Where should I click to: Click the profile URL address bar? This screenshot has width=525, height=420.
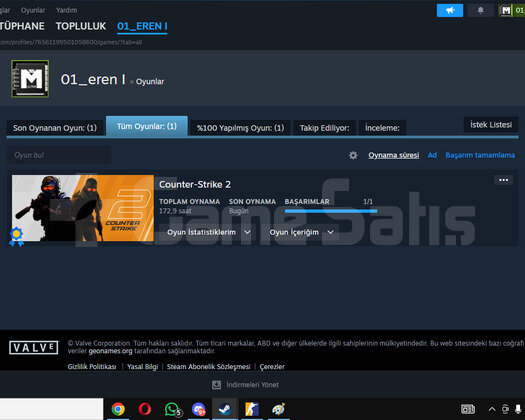point(71,42)
